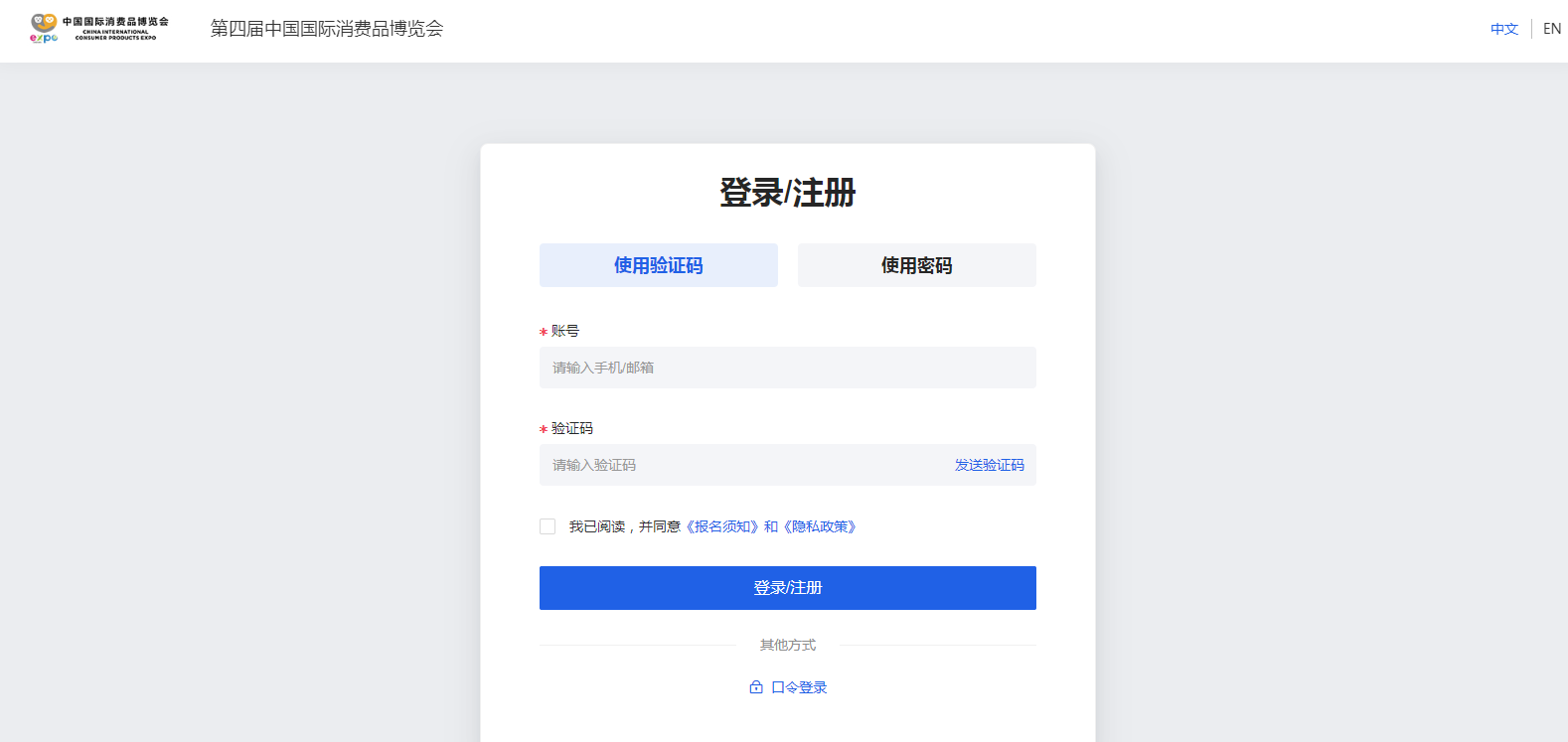
Task: Click the 第四届中国国际消费品博览会 header title
Action: pyautogui.click(x=327, y=29)
